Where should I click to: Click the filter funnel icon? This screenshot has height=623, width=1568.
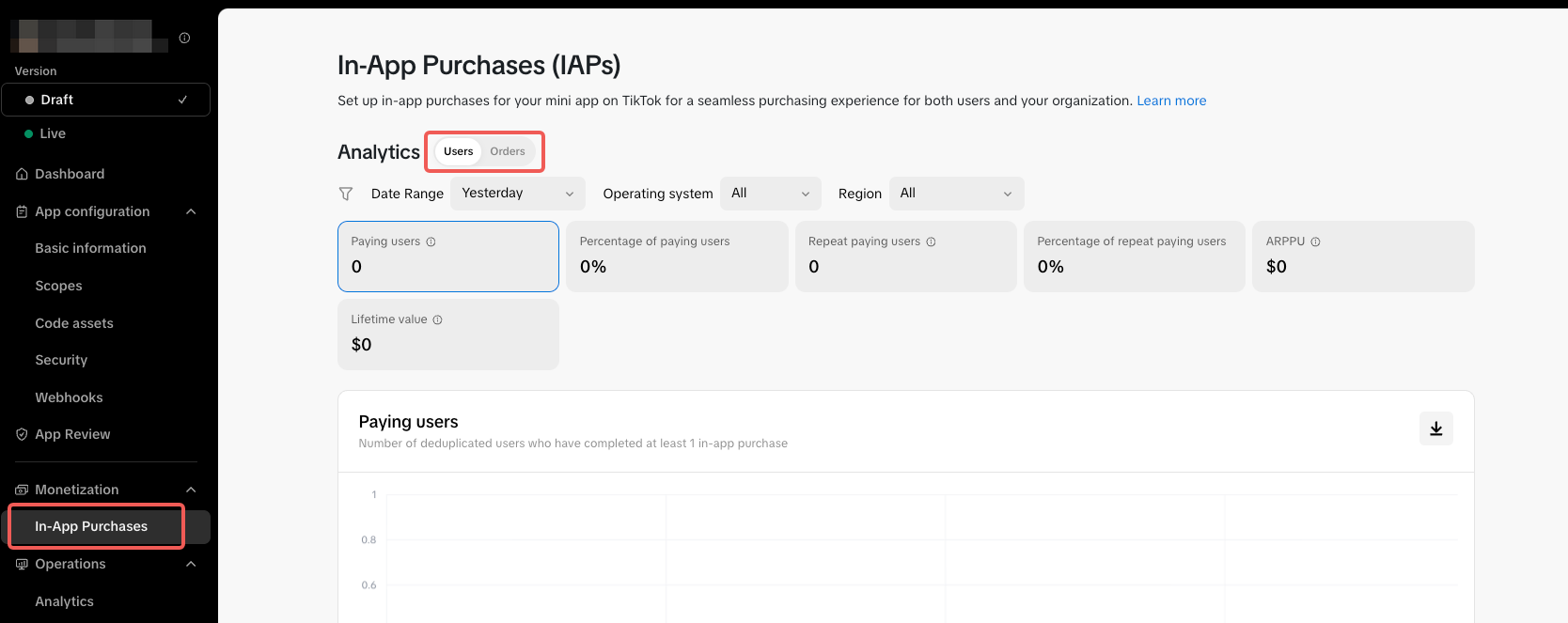(x=346, y=194)
